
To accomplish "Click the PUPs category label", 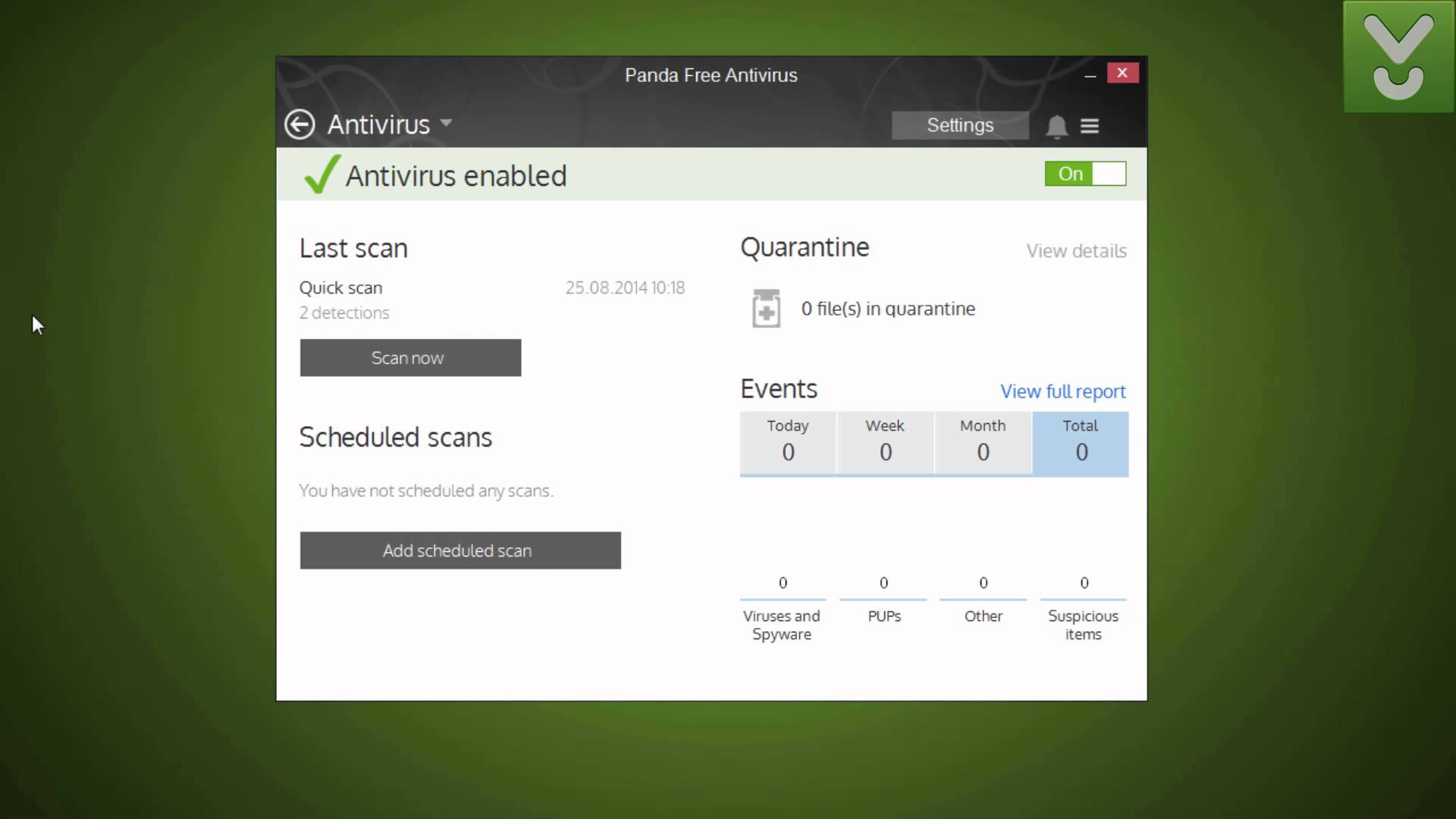I will pyautogui.click(x=884, y=617).
